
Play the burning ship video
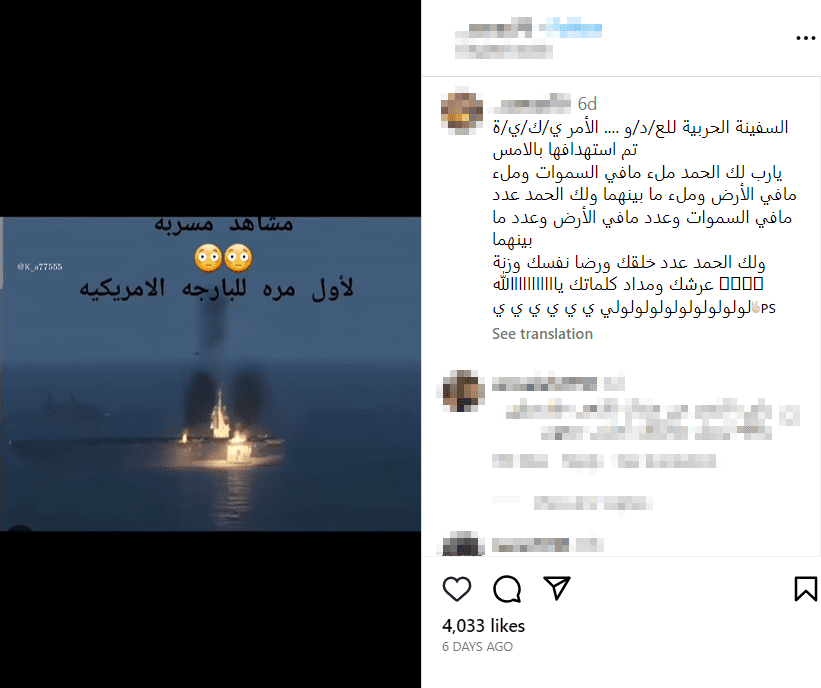click(x=210, y=374)
